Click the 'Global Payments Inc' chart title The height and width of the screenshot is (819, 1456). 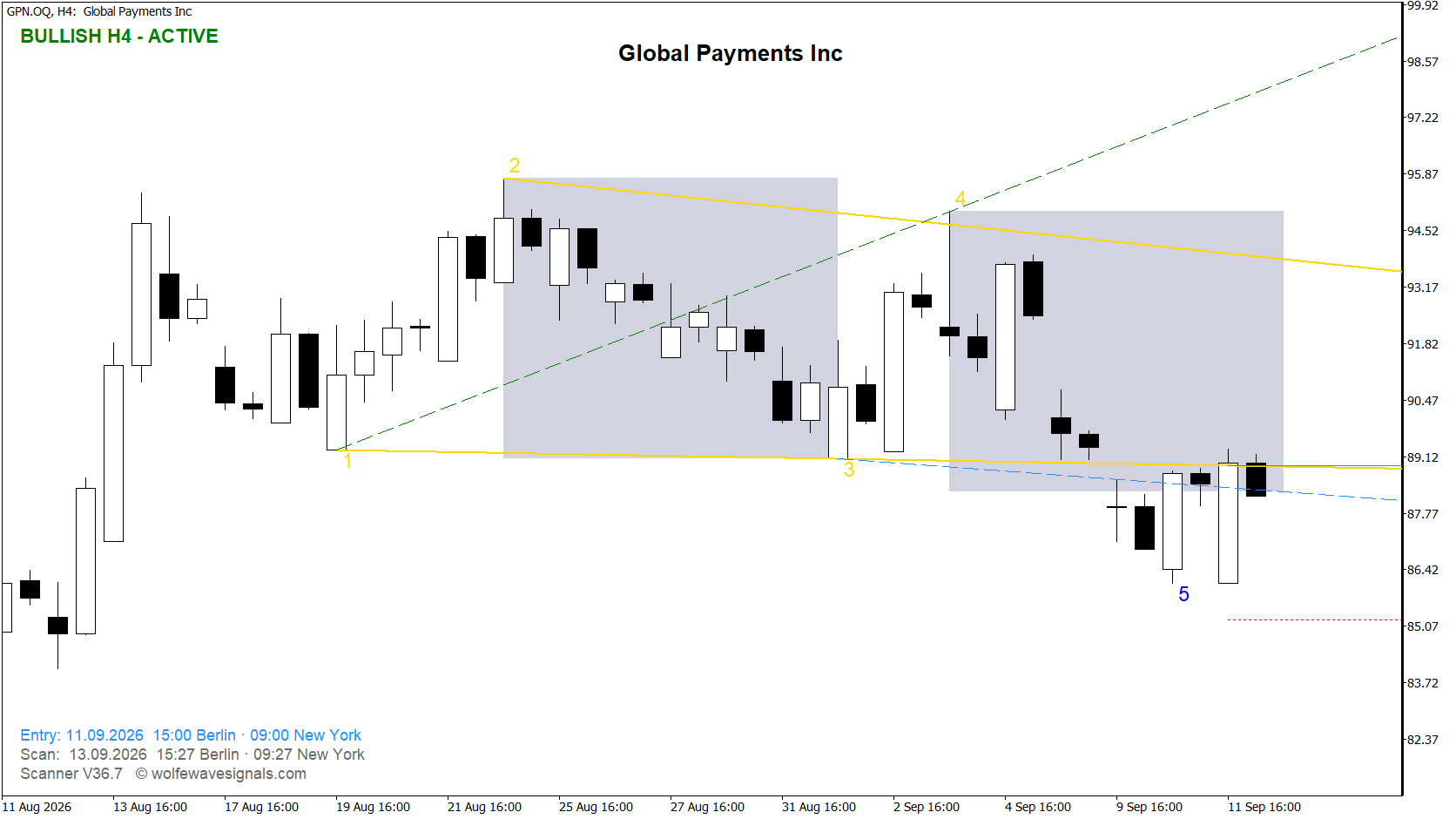(730, 53)
